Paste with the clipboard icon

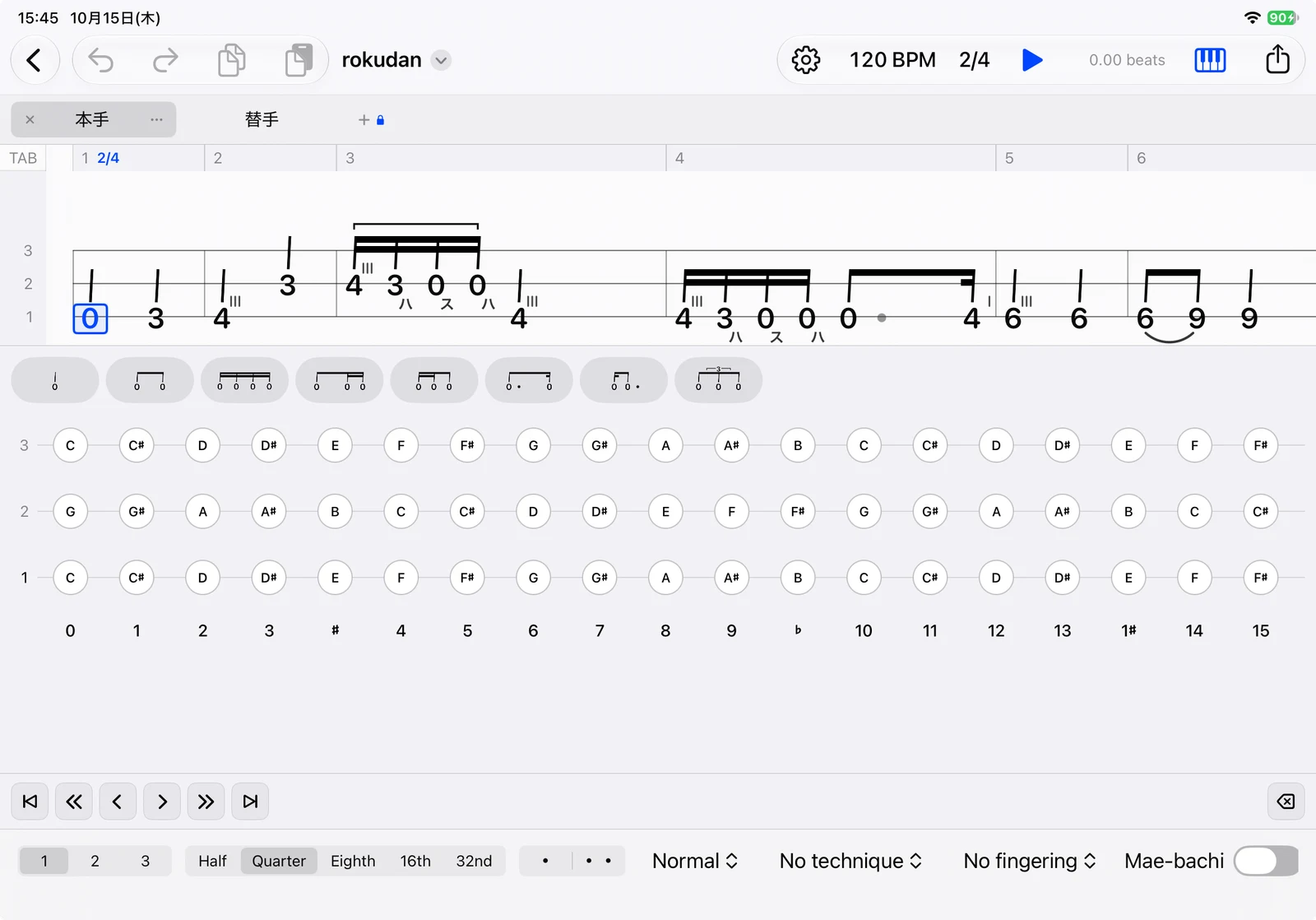299,60
